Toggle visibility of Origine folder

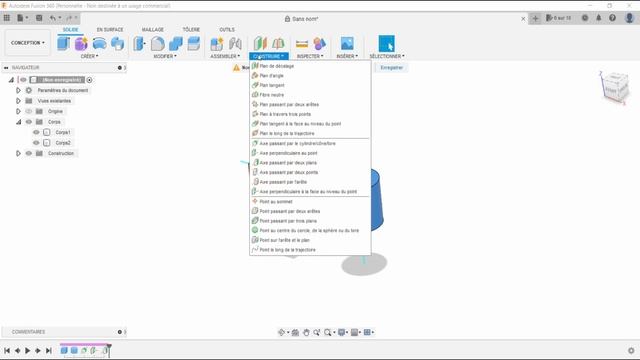29,111
